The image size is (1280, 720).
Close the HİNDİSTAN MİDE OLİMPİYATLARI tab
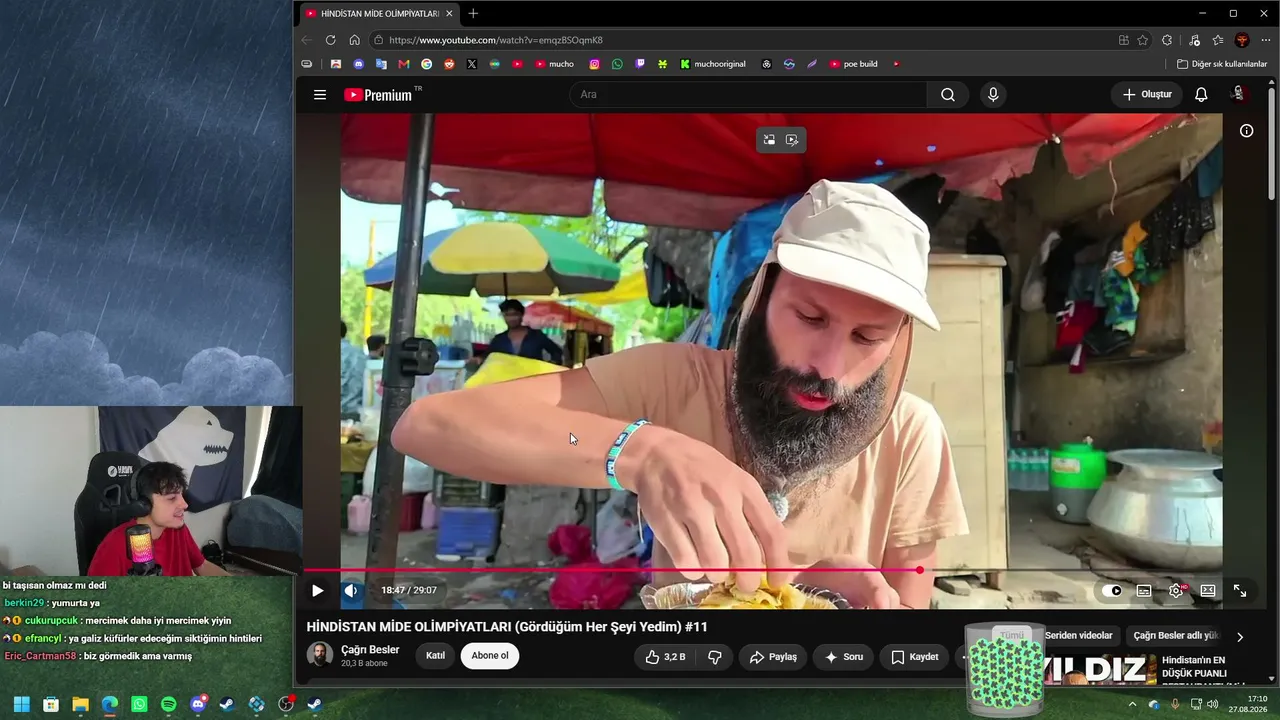coord(449,14)
